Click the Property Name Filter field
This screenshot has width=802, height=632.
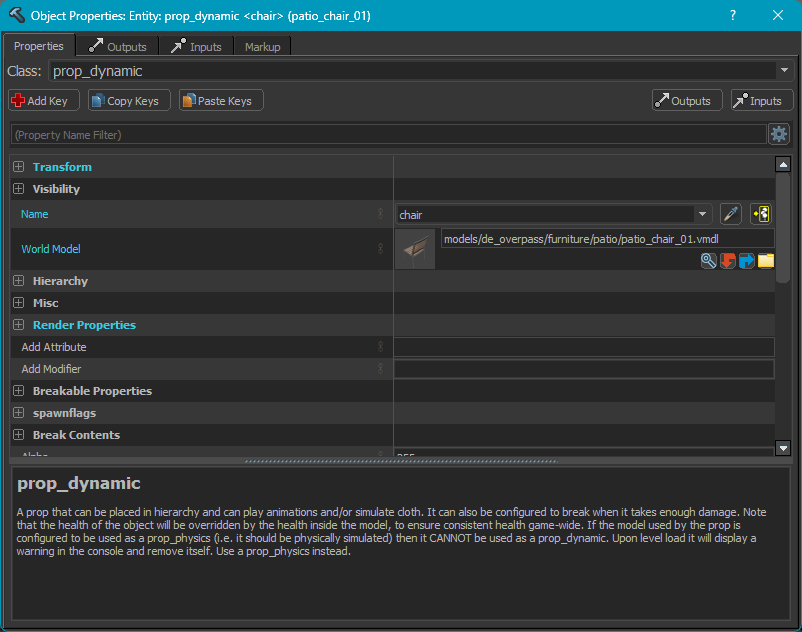pos(388,134)
